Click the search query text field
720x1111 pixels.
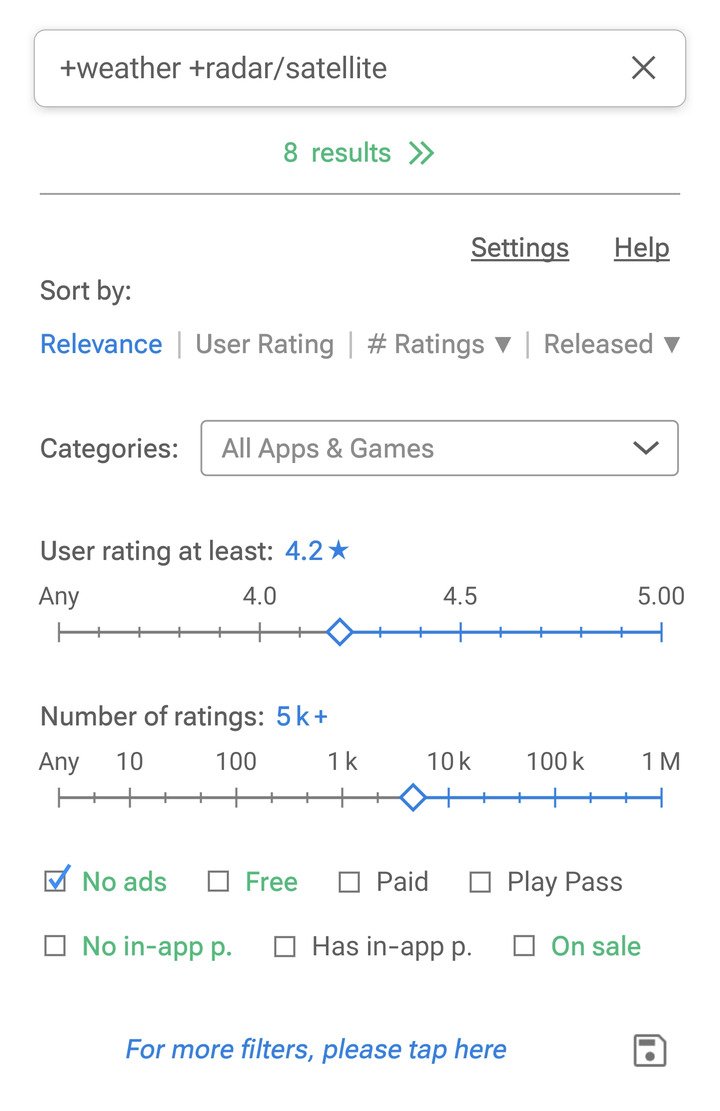pyautogui.click(x=330, y=68)
